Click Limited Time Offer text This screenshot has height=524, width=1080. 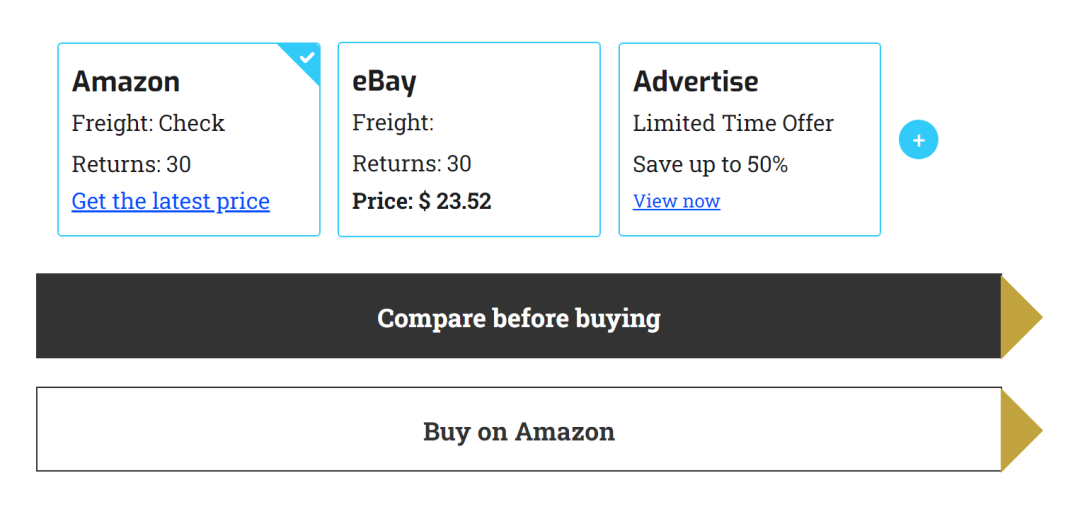click(733, 123)
